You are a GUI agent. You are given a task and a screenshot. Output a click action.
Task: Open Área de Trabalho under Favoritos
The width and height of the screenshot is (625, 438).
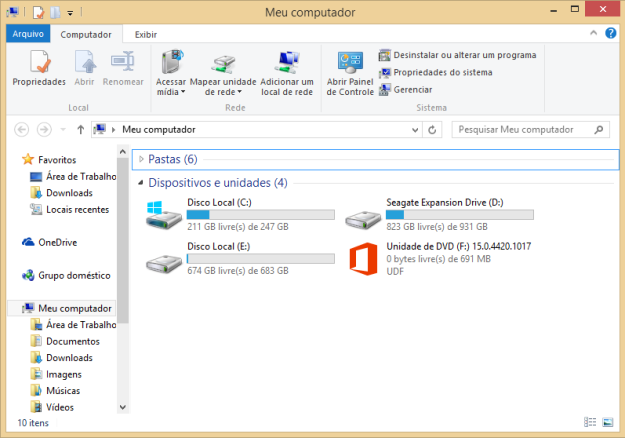pyautogui.click(x=73, y=176)
